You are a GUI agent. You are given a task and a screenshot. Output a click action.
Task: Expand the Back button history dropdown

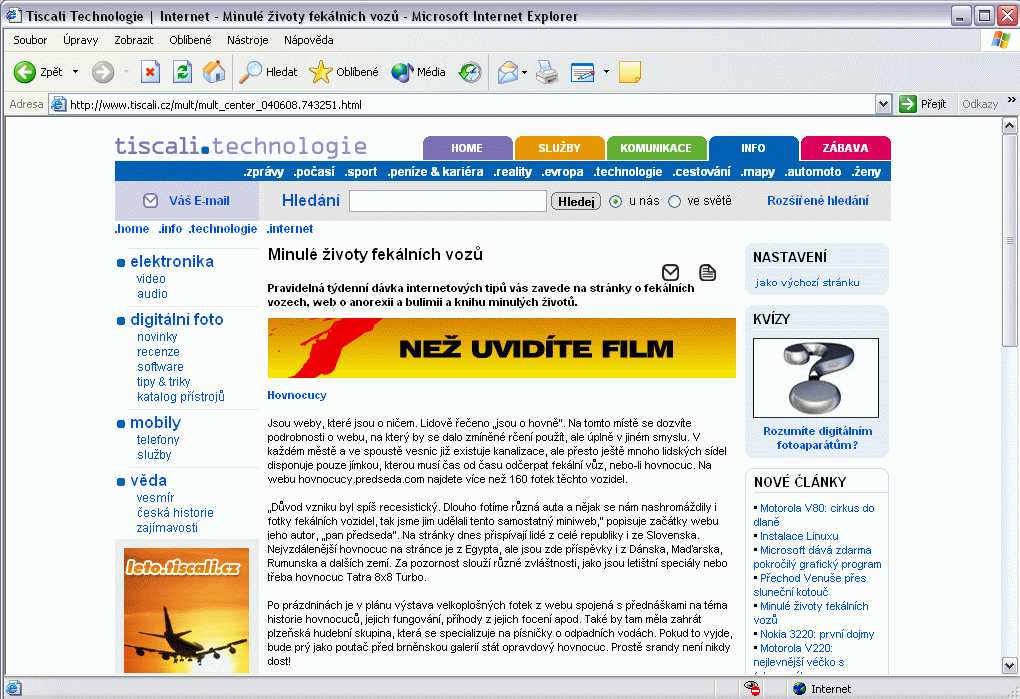coord(75,72)
